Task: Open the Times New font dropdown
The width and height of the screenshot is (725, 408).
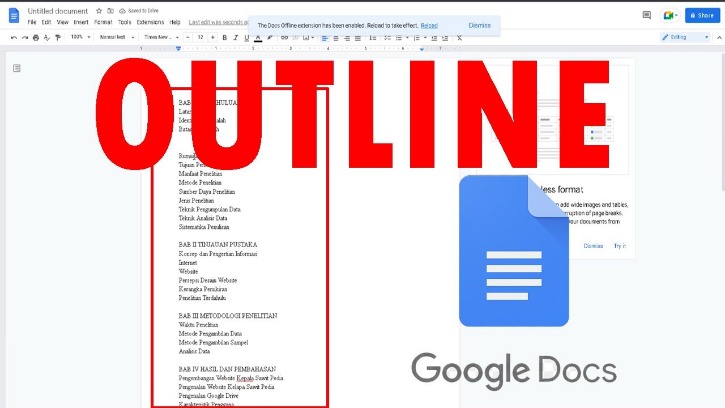Action: pyautogui.click(x=161, y=37)
